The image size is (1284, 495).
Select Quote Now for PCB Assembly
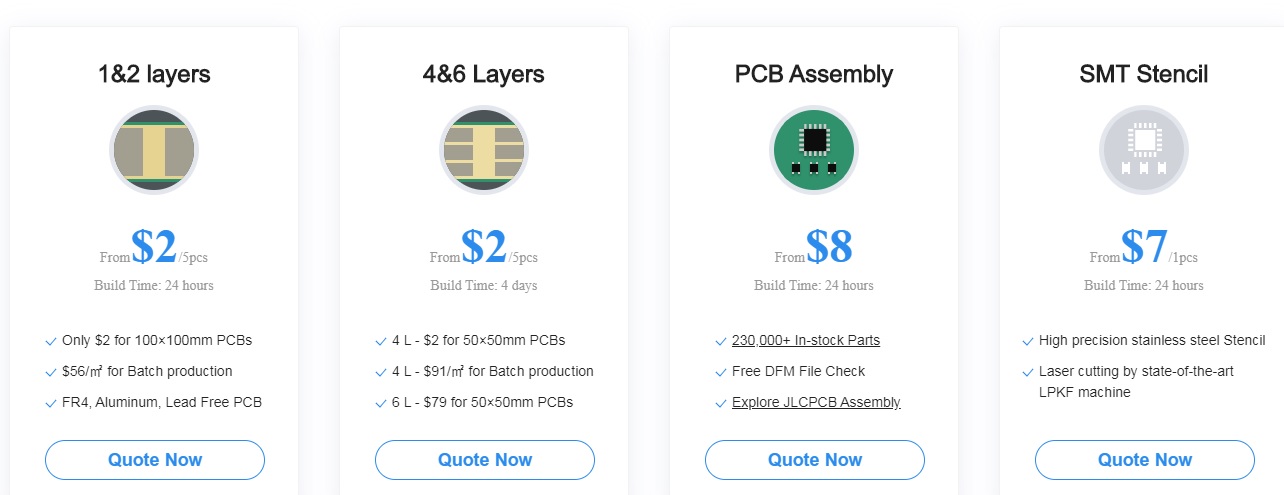(815, 460)
